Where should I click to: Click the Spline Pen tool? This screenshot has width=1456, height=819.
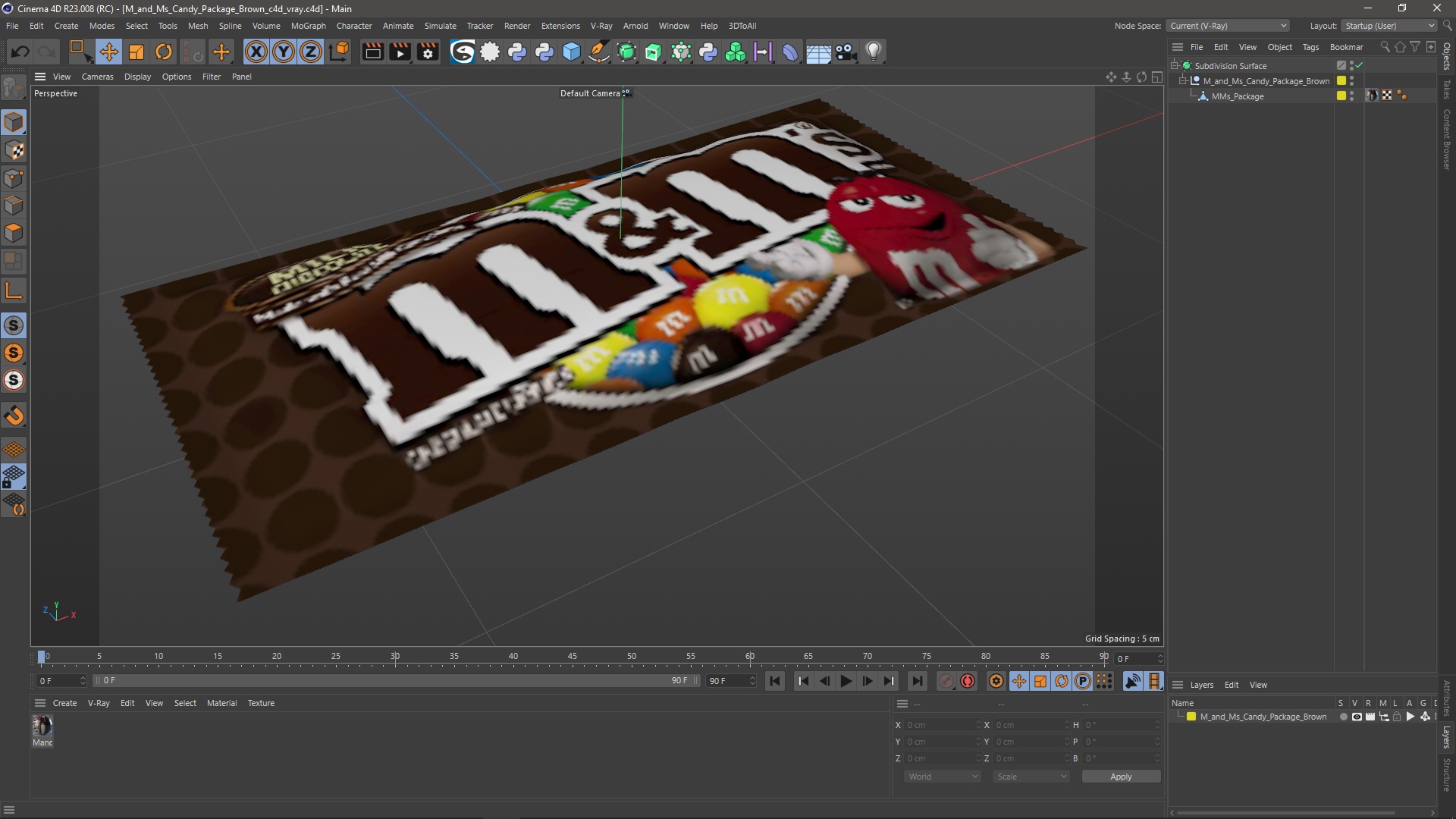pos(599,52)
